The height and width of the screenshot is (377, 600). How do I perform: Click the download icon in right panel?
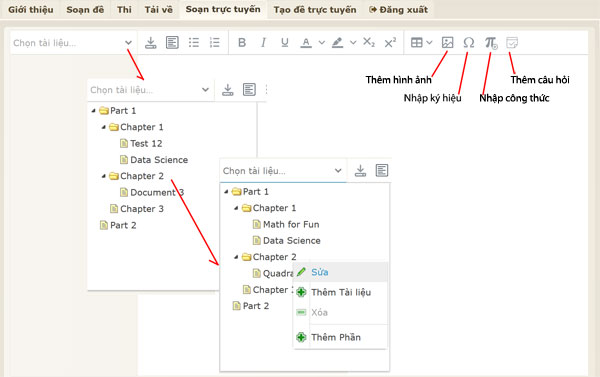(360, 170)
